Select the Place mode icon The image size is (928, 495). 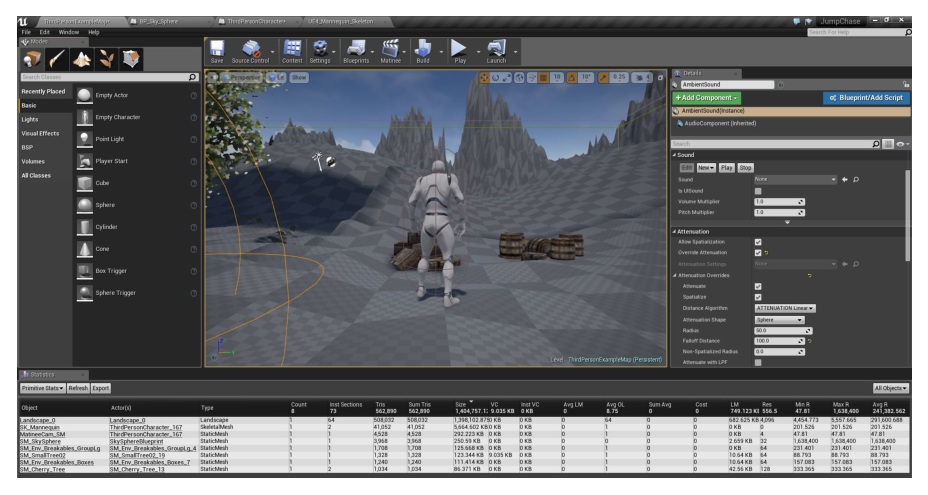pyautogui.click(x=32, y=59)
